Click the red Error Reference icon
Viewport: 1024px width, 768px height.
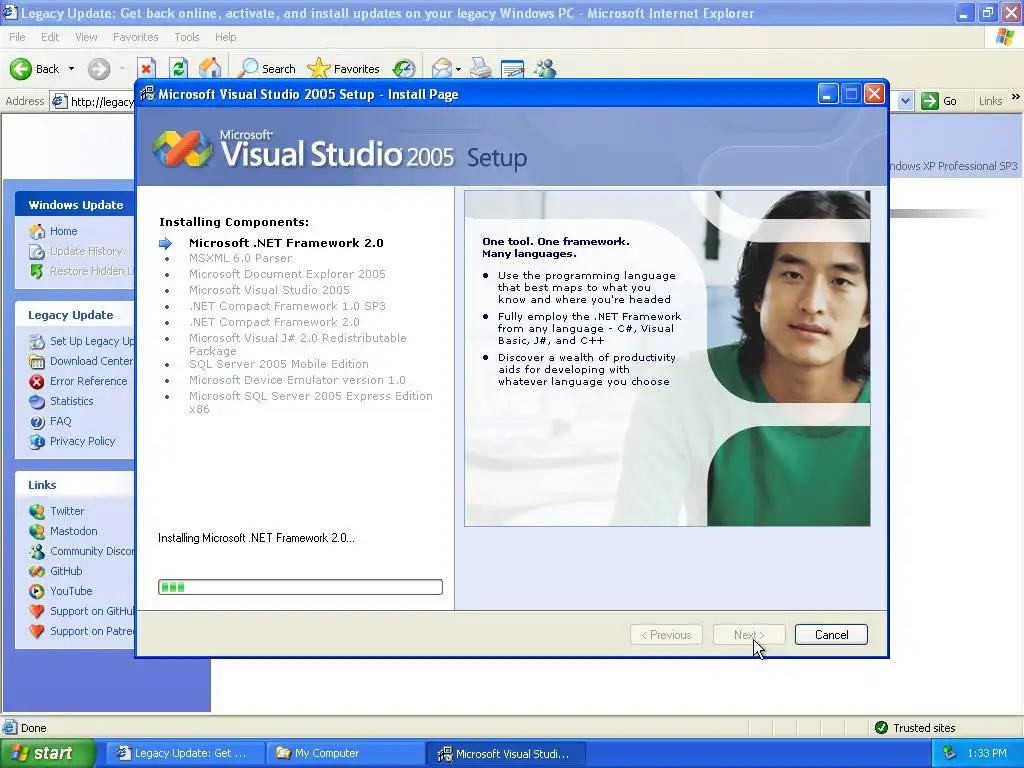[37, 381]
